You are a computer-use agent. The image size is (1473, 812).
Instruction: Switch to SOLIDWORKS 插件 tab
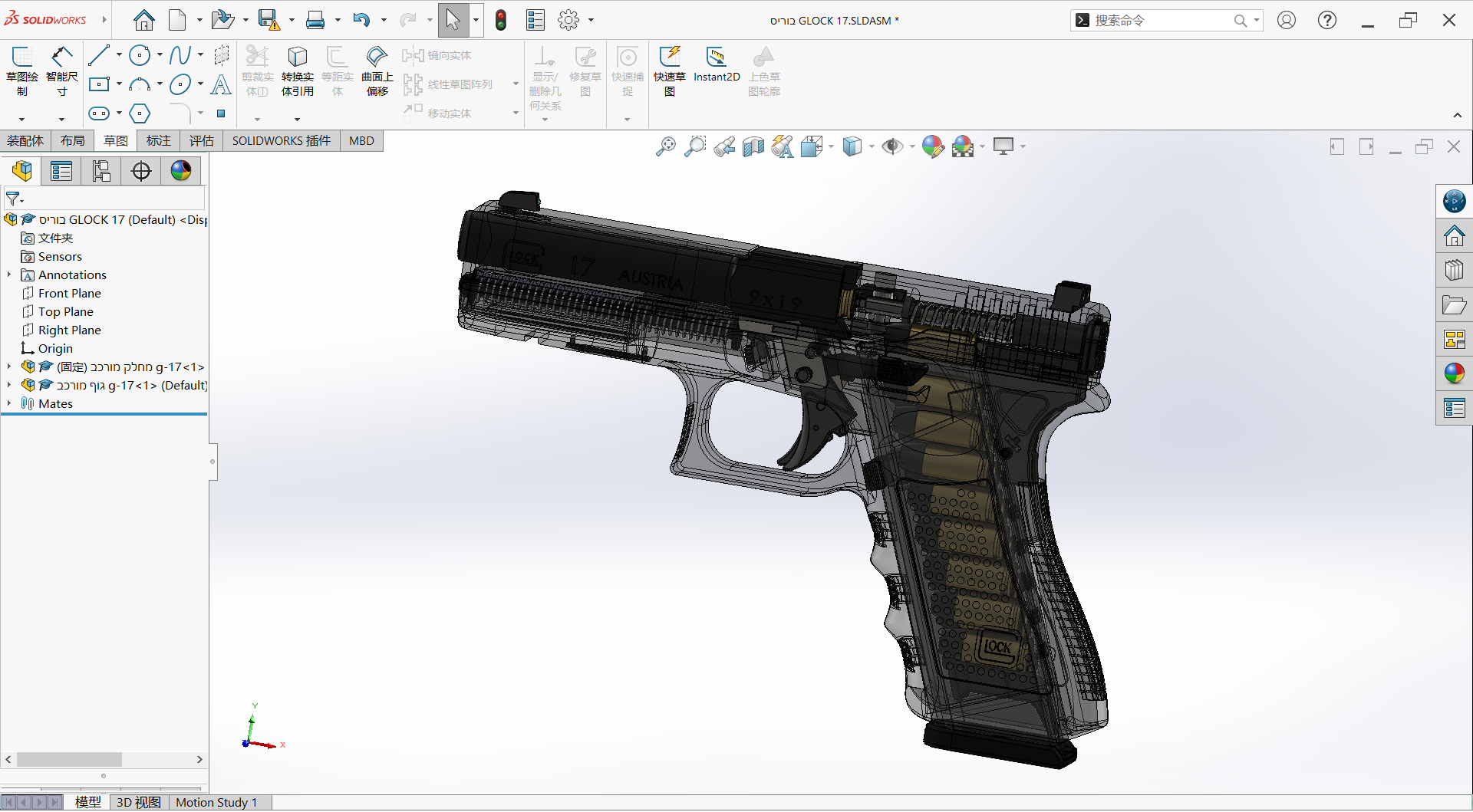282,141
